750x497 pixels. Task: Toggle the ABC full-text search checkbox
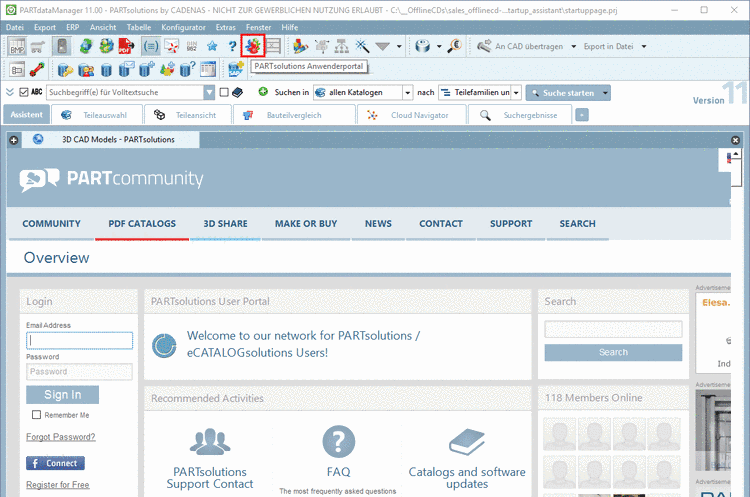[x=23, y=92]
